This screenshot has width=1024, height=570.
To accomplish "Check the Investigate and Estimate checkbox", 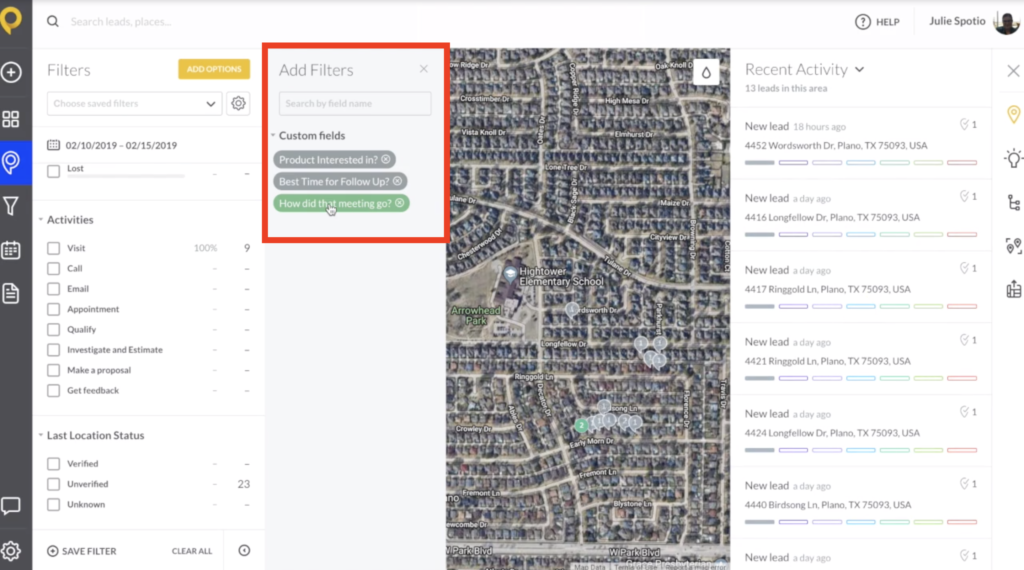I will click(x=54, y=350).
